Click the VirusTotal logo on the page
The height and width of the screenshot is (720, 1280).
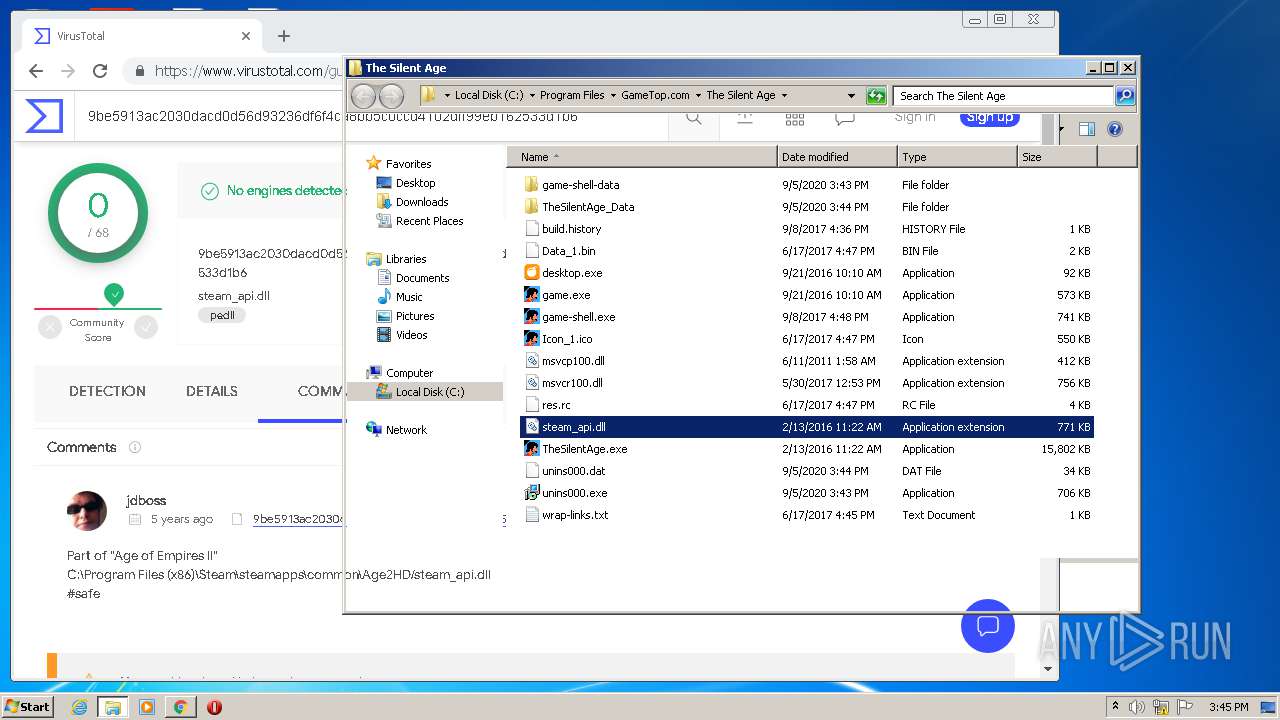(x=44, y=116)
